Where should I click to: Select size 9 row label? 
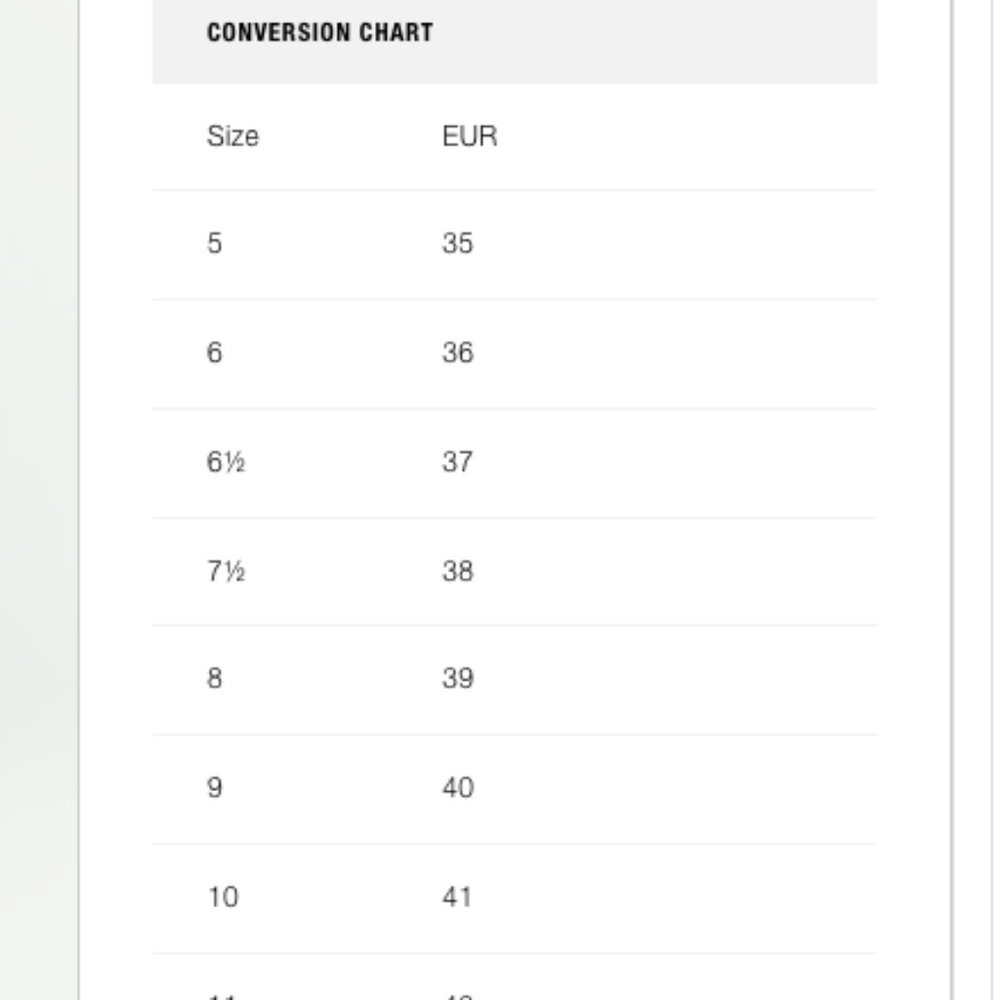coord(214,788)
